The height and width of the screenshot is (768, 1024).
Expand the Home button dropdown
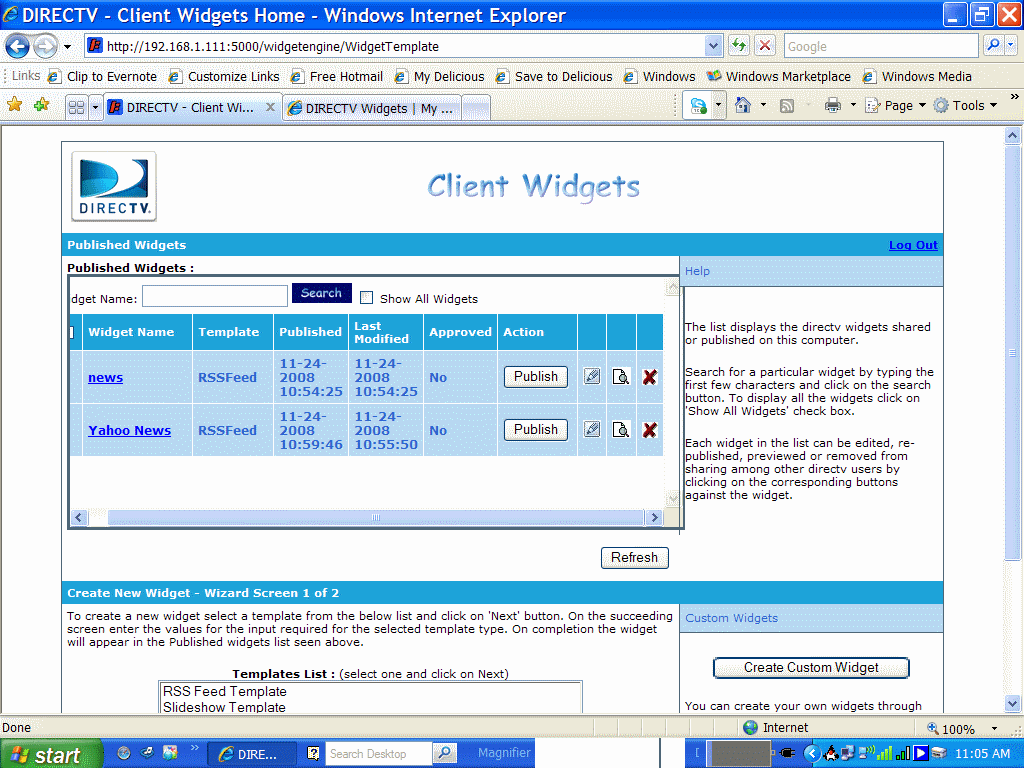763,105
